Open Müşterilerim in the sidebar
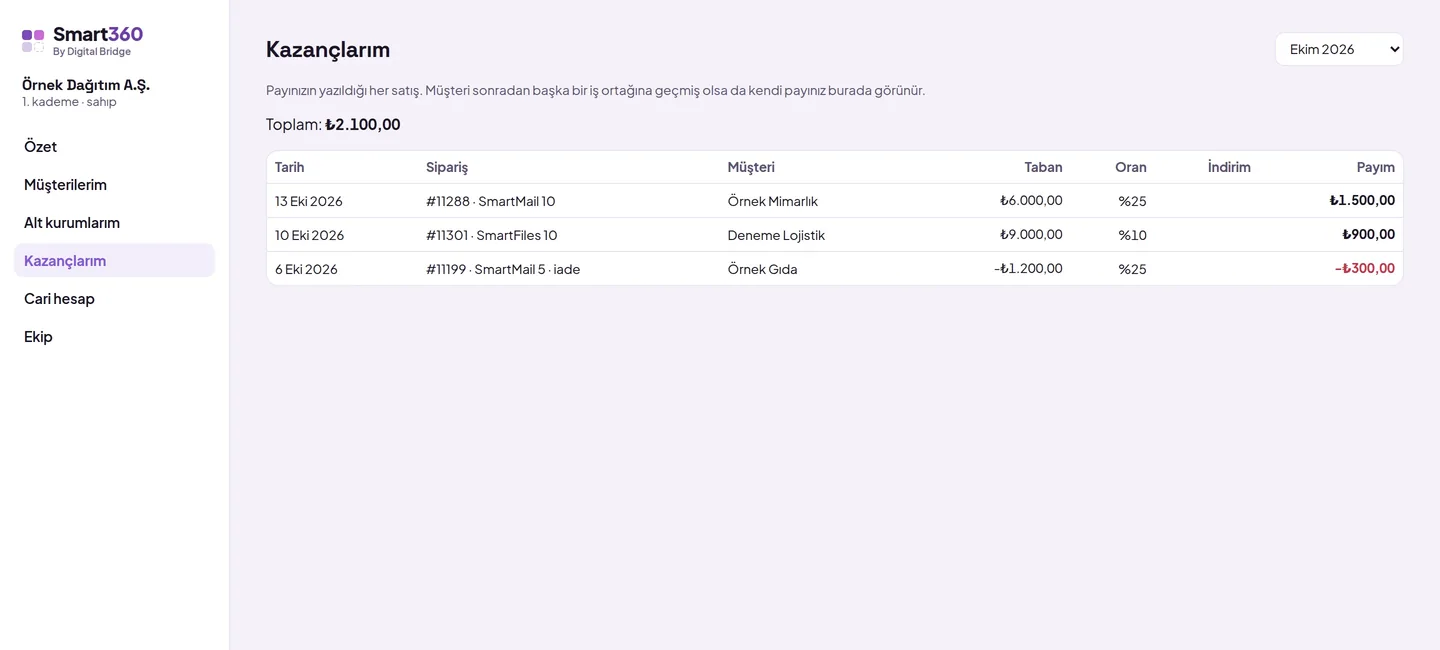The image size is (1440, 650). (114, 185)
